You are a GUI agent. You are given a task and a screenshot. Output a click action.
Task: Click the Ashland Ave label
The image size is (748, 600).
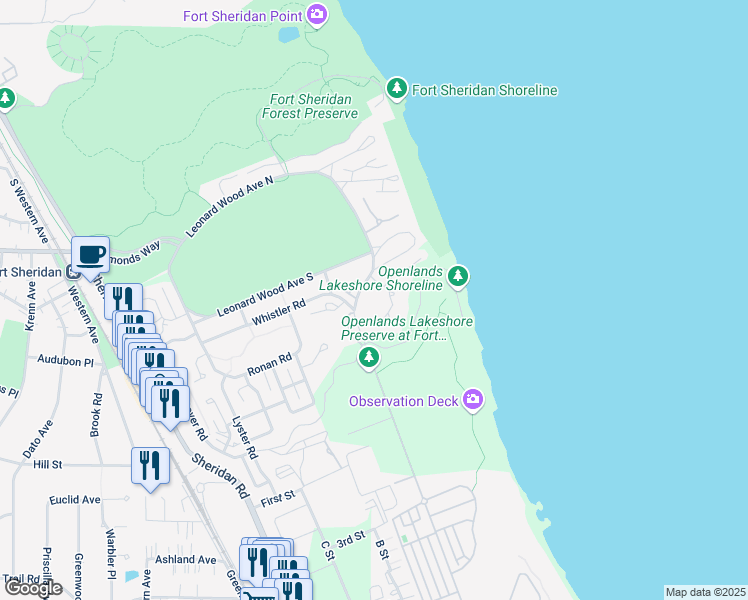pos(186,559)
